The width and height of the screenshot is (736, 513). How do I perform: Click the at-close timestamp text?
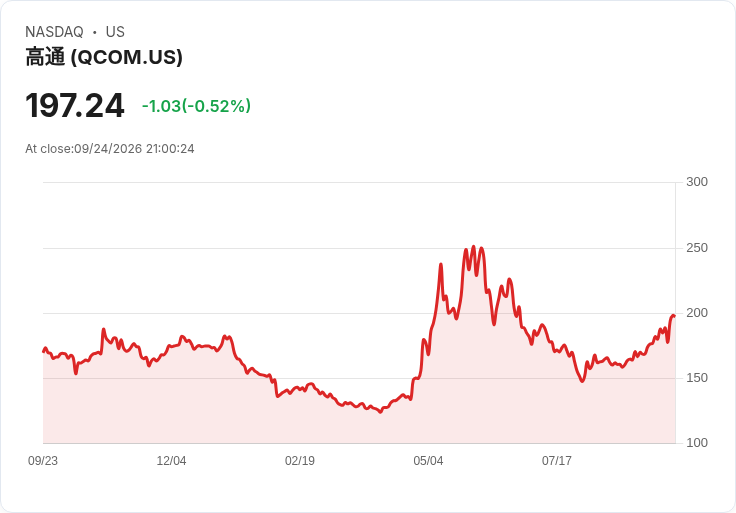click(110, 149)
